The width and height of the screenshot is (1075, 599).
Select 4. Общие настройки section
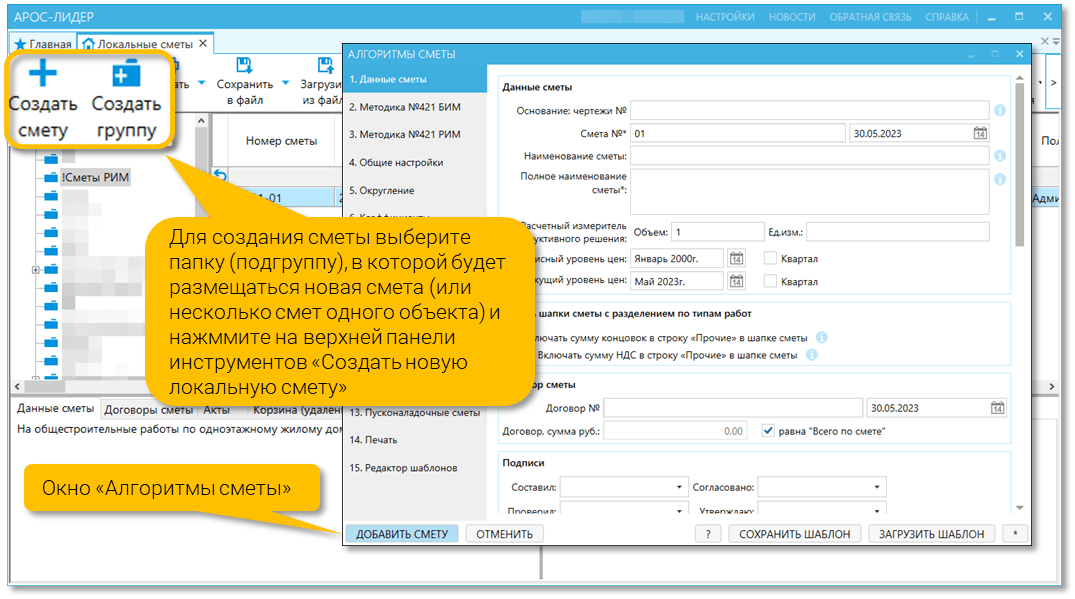(415, 162)
